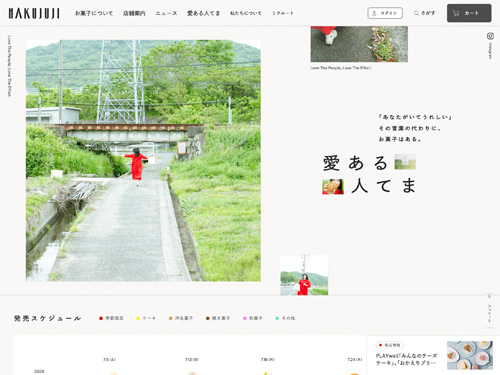This screenshot has width=500, height=375.
Task: Click the shoe and weeds photo at top
Action: [x=359, y=44]
